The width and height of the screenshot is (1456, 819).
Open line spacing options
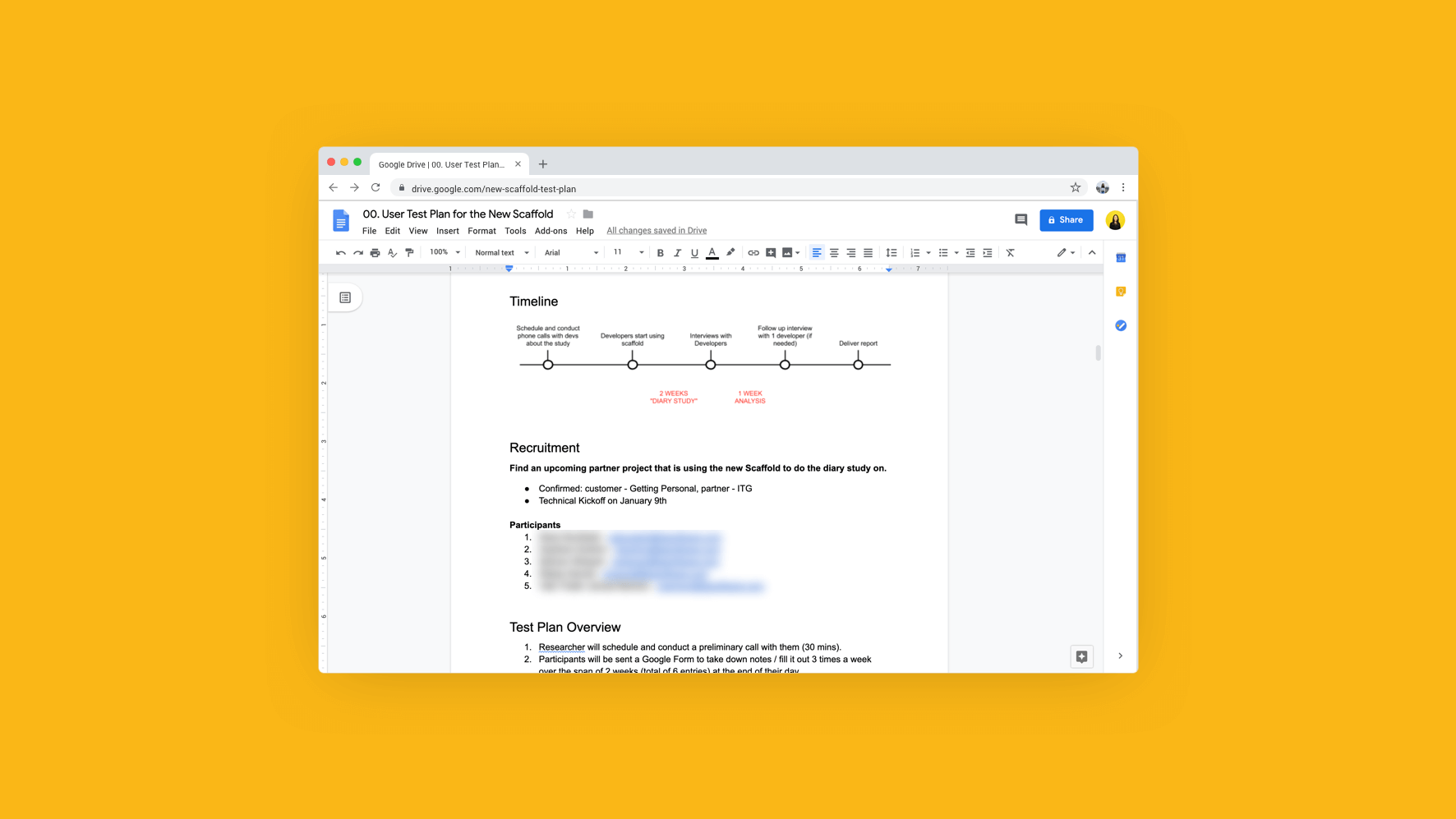(x=892, y=253)
